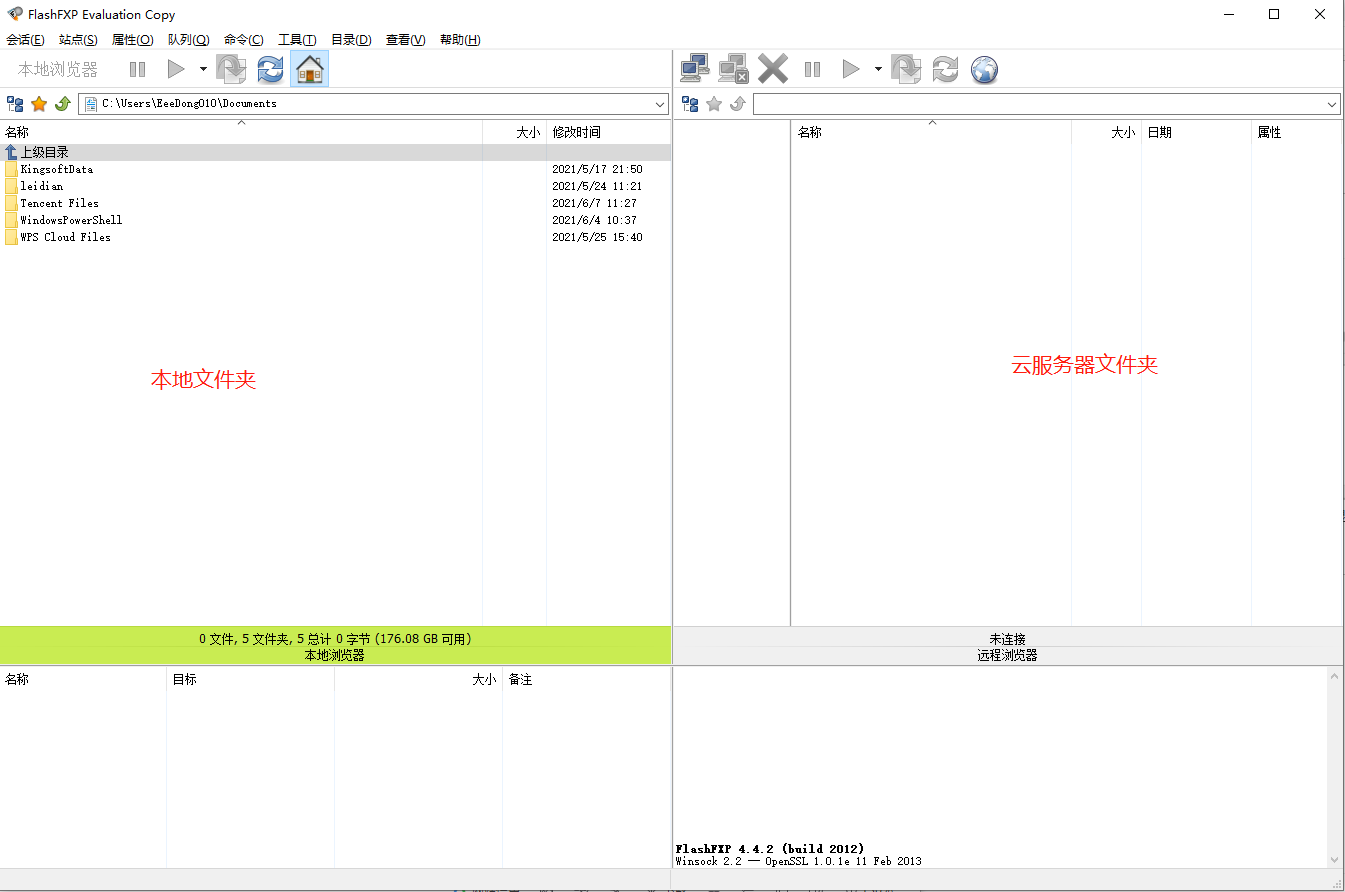The height and width of the screenshot is (892, 1345).
Task: Sort local files by 修改时间 column
Action: (577, 132)
